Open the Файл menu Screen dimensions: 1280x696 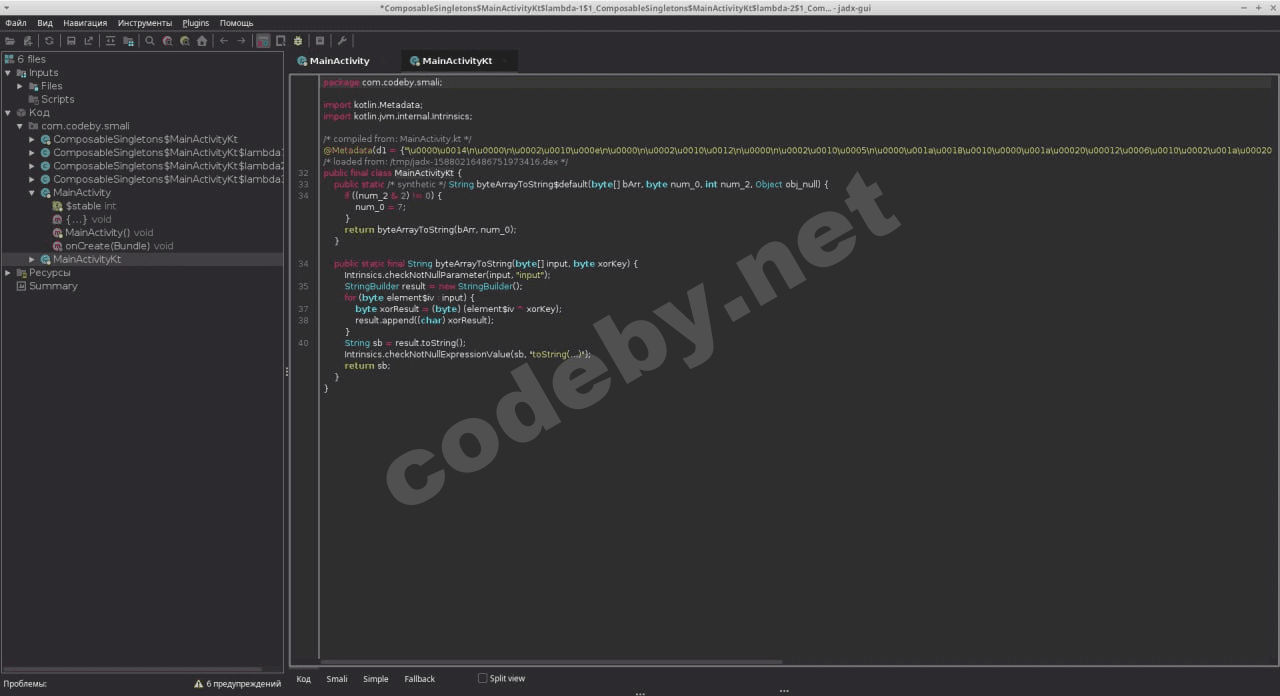coord(16,22)
